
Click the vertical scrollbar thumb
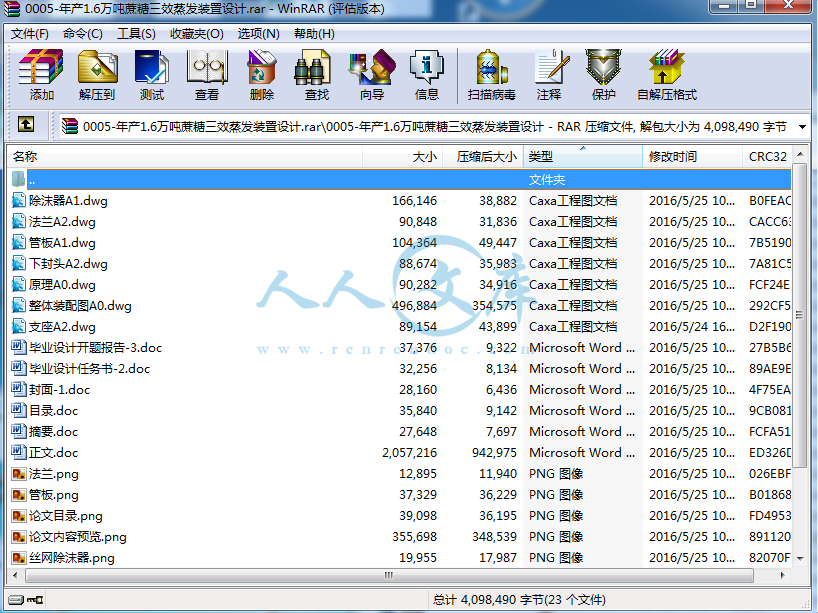coord(800,315)
